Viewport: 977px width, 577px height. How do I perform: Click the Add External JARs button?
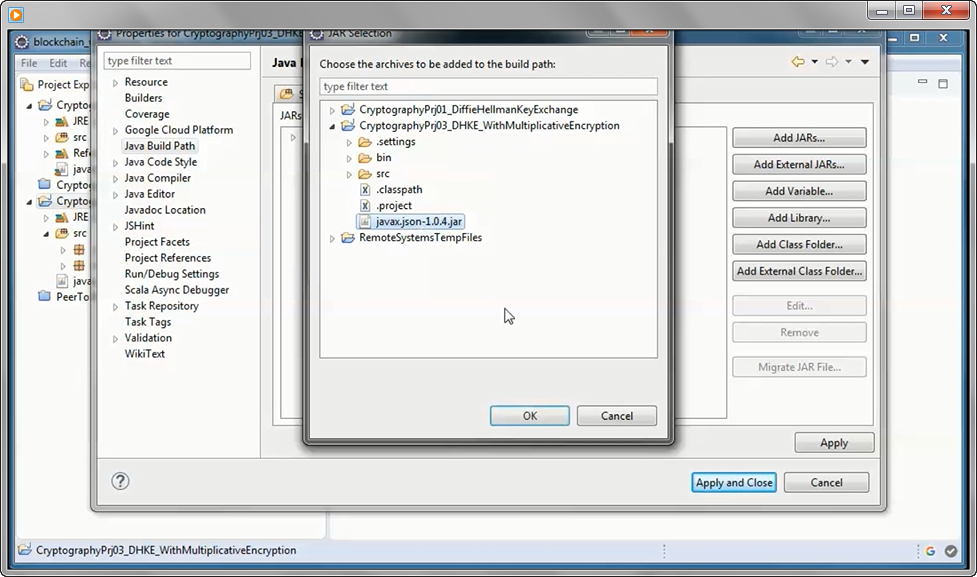coord(798,164)
